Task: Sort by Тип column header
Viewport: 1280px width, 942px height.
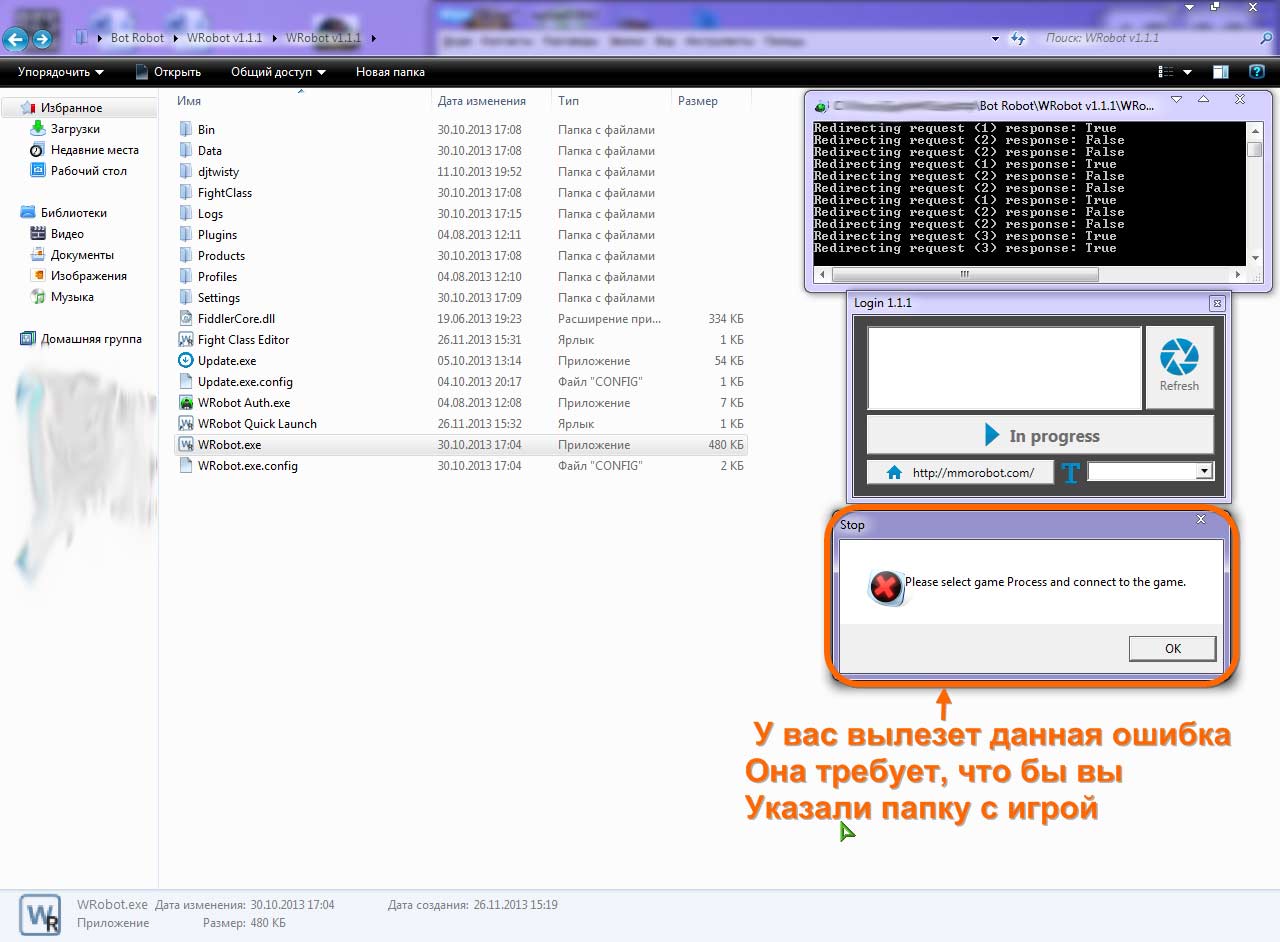Action: tap(568, 101)
